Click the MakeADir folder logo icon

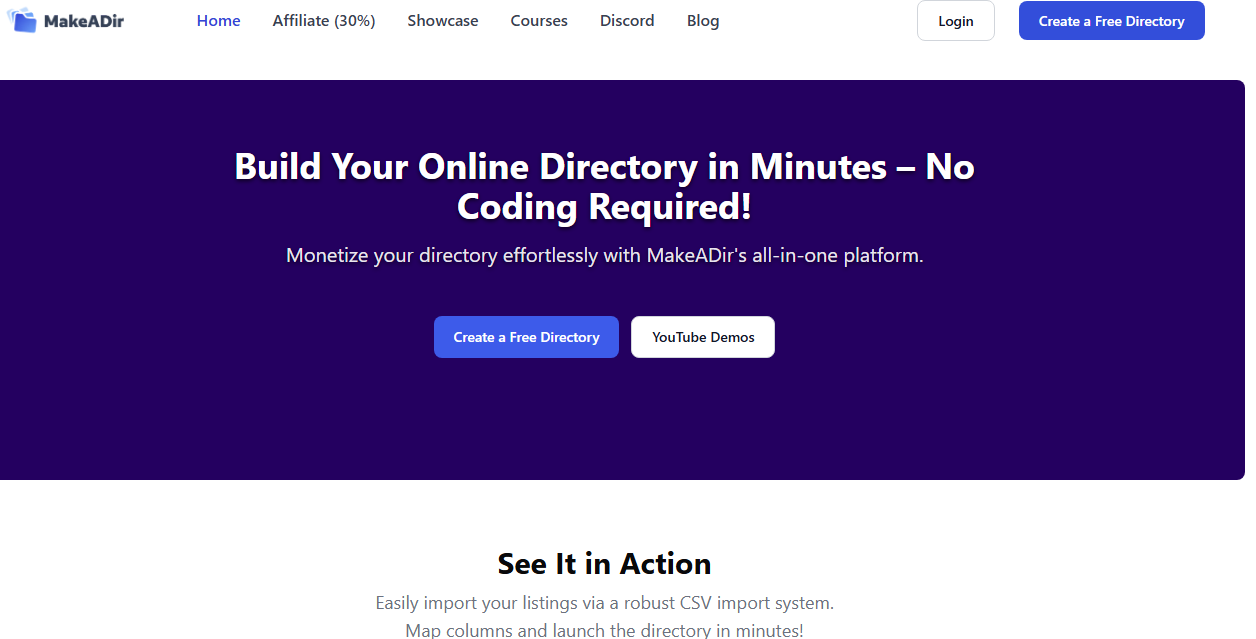click(21, 20)
